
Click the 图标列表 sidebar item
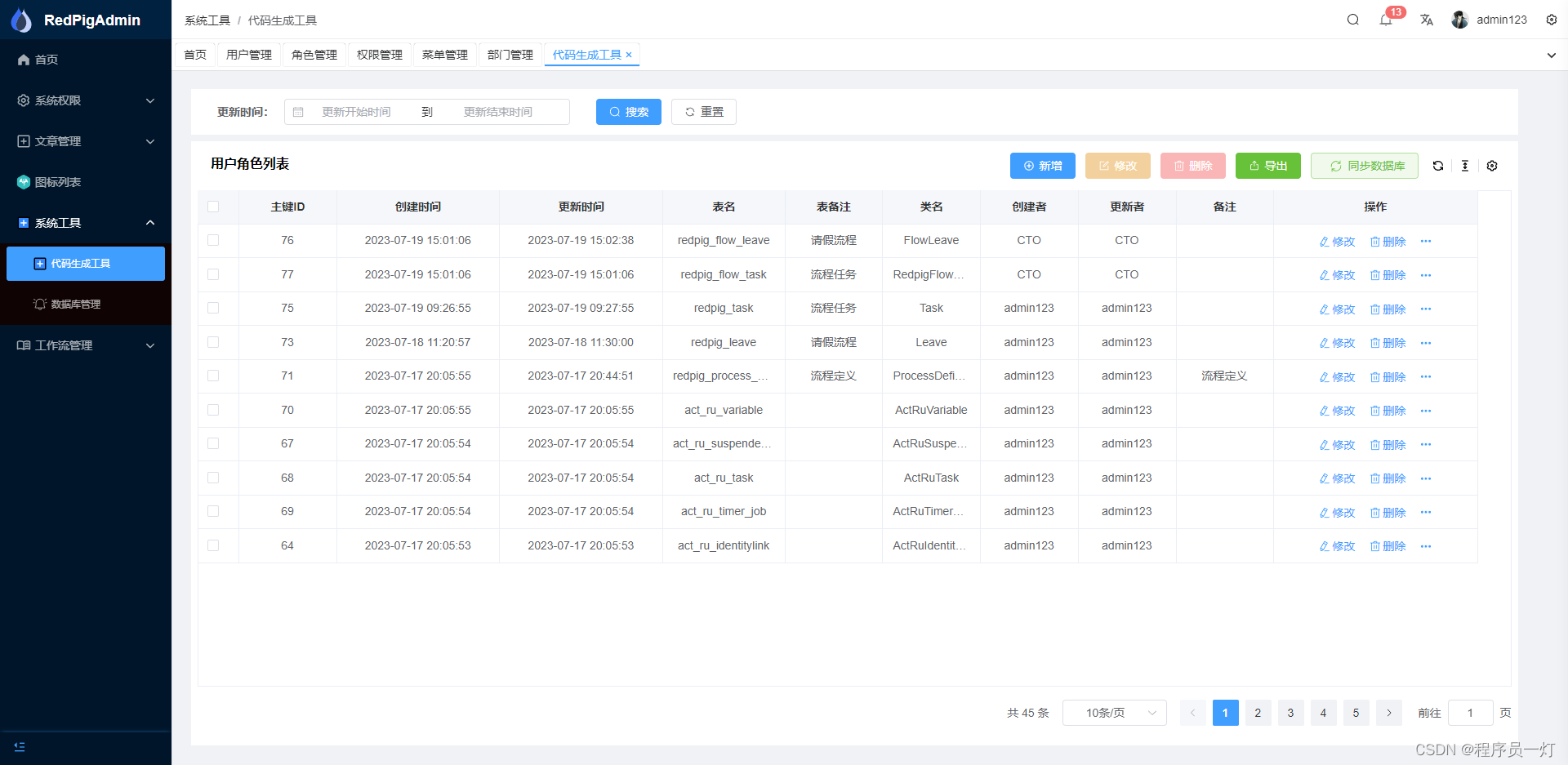point(86,182)
